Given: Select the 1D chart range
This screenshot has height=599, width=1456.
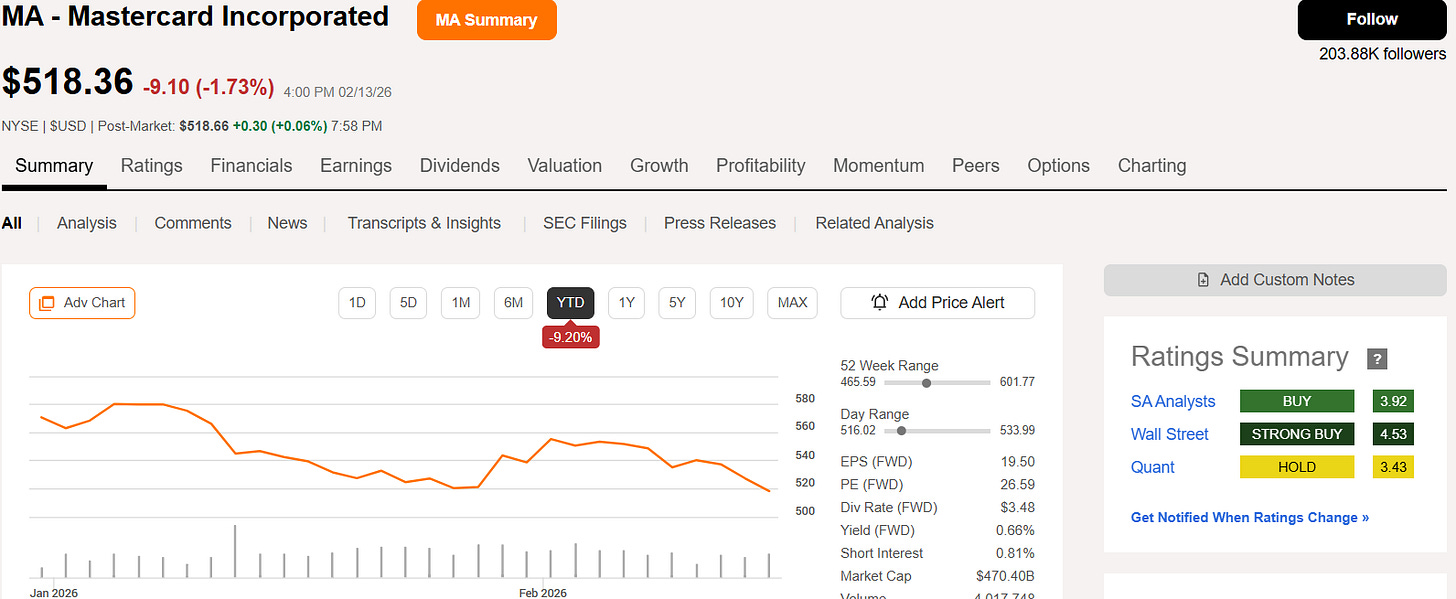Looking at the screenshot, I should point(357,303).
